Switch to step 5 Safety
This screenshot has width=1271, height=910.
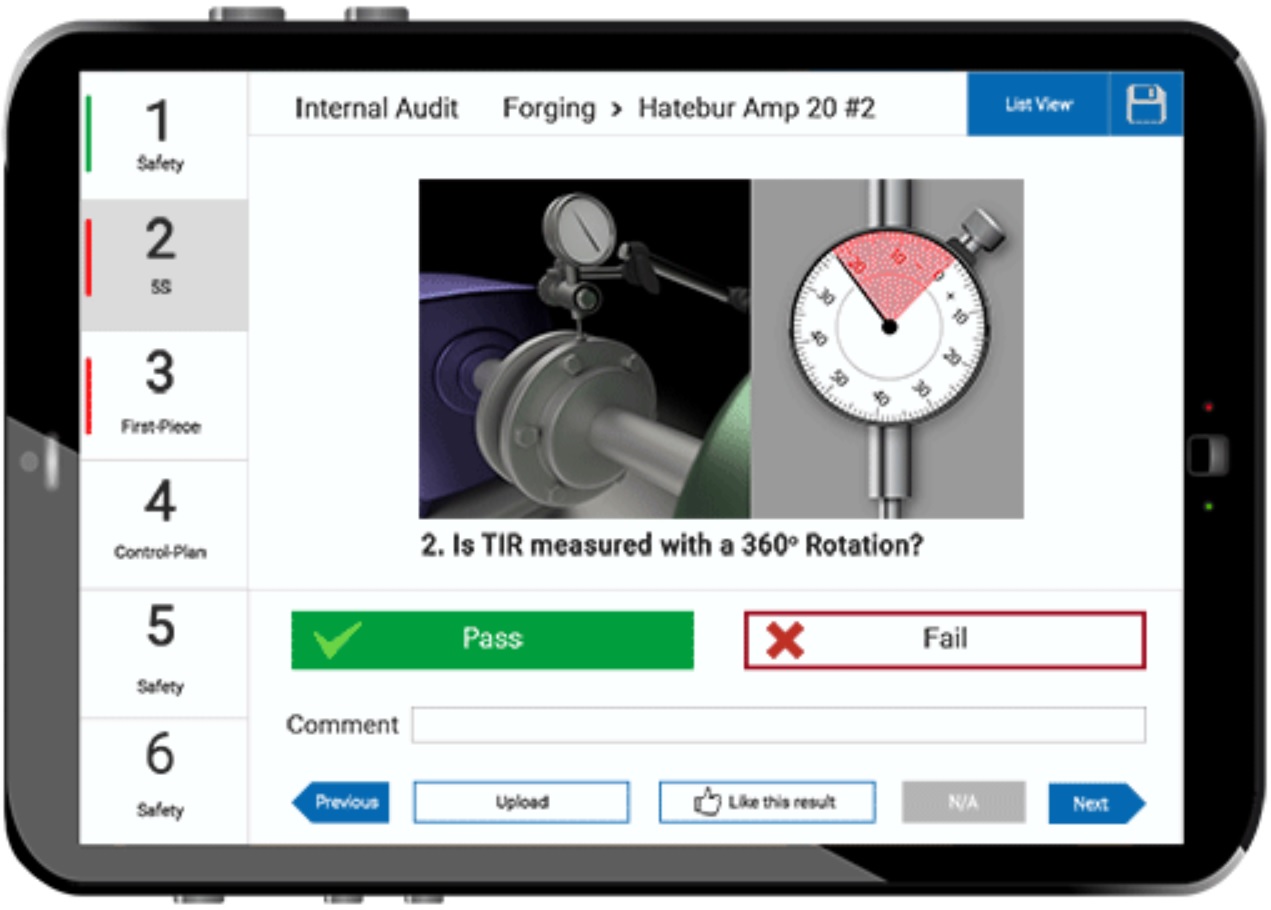pyautogui.click(x=163, y=653)
